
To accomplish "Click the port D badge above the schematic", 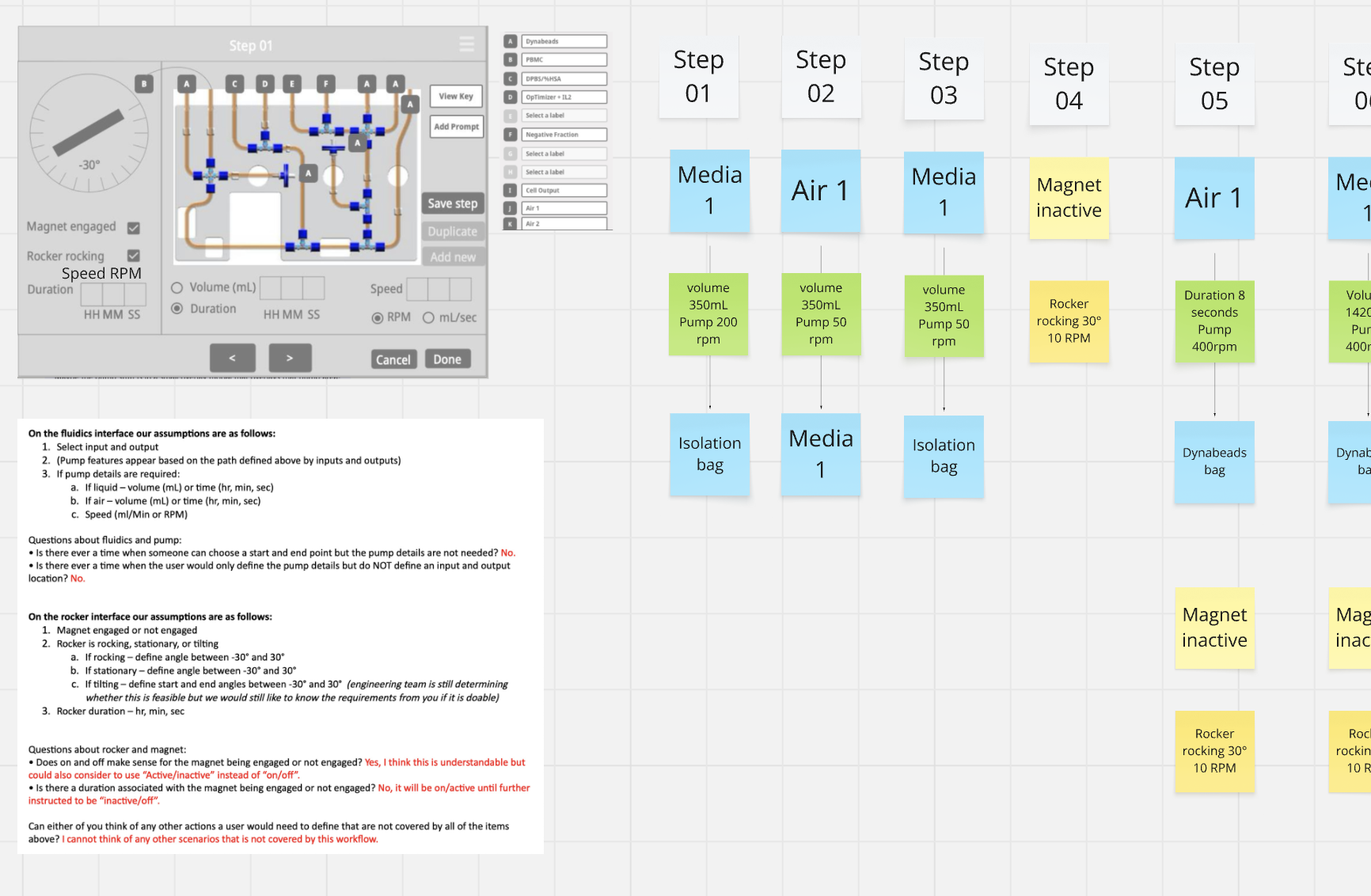I will pos(264,83).
